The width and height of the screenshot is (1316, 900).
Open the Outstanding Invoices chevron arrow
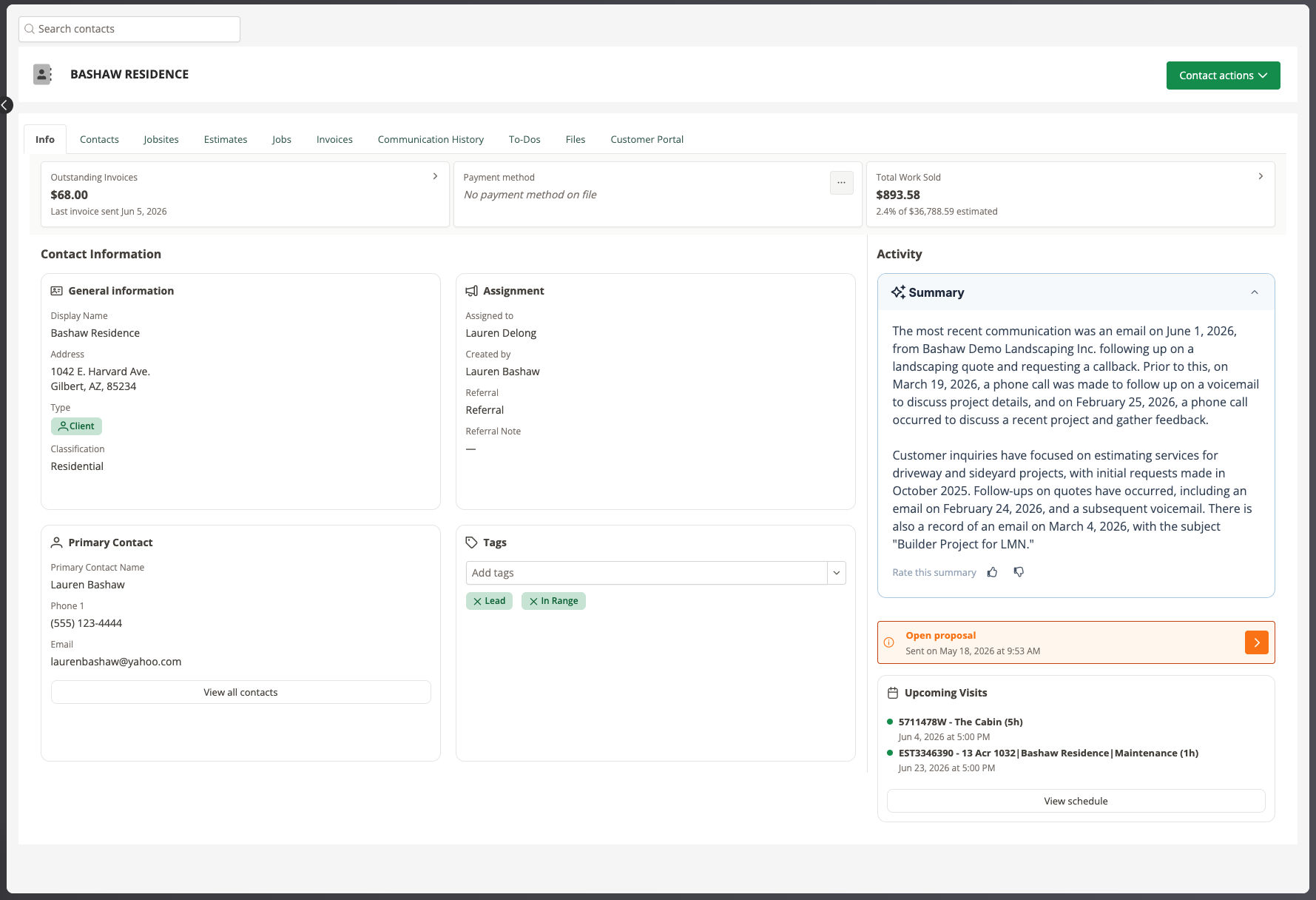click(x=435, y=176)
